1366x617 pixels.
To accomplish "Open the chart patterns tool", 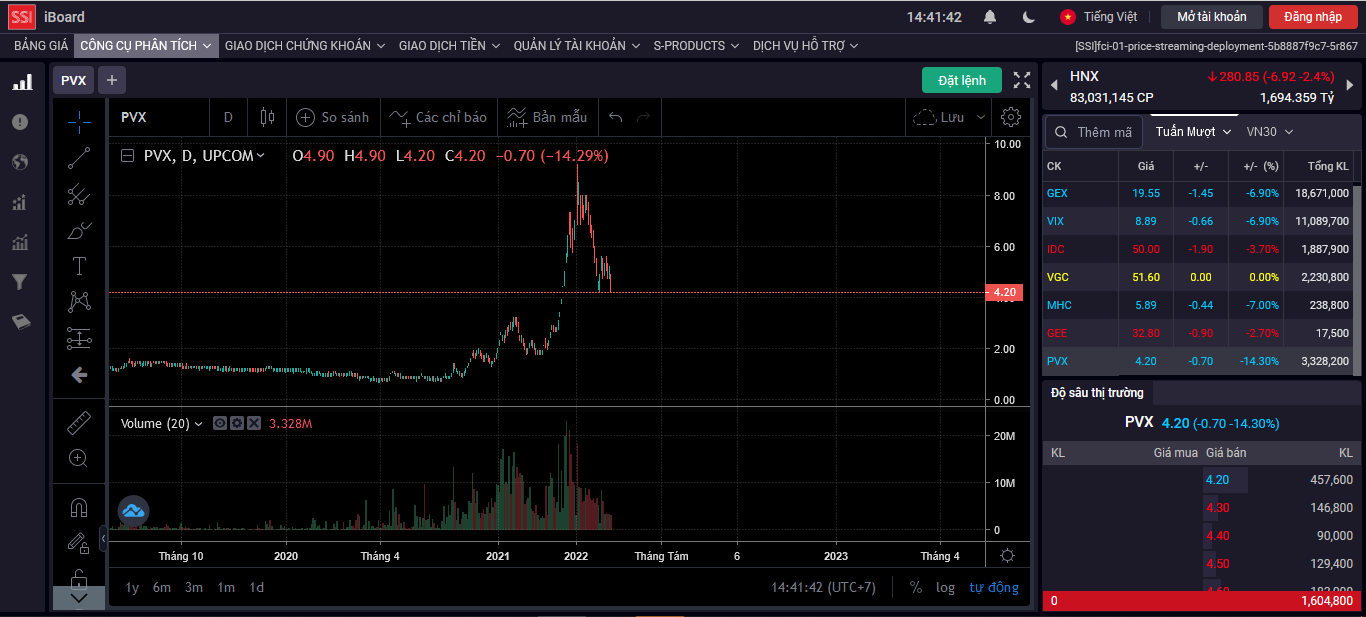I will click(79, 302).
